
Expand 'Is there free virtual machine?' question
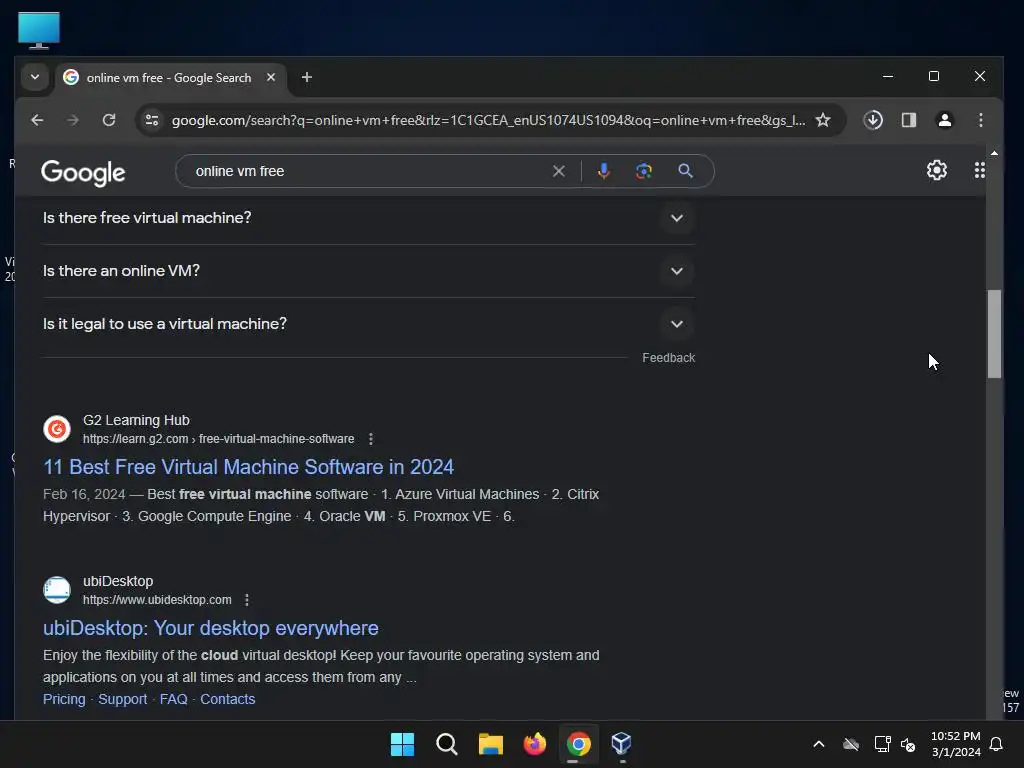click(368, 218)
